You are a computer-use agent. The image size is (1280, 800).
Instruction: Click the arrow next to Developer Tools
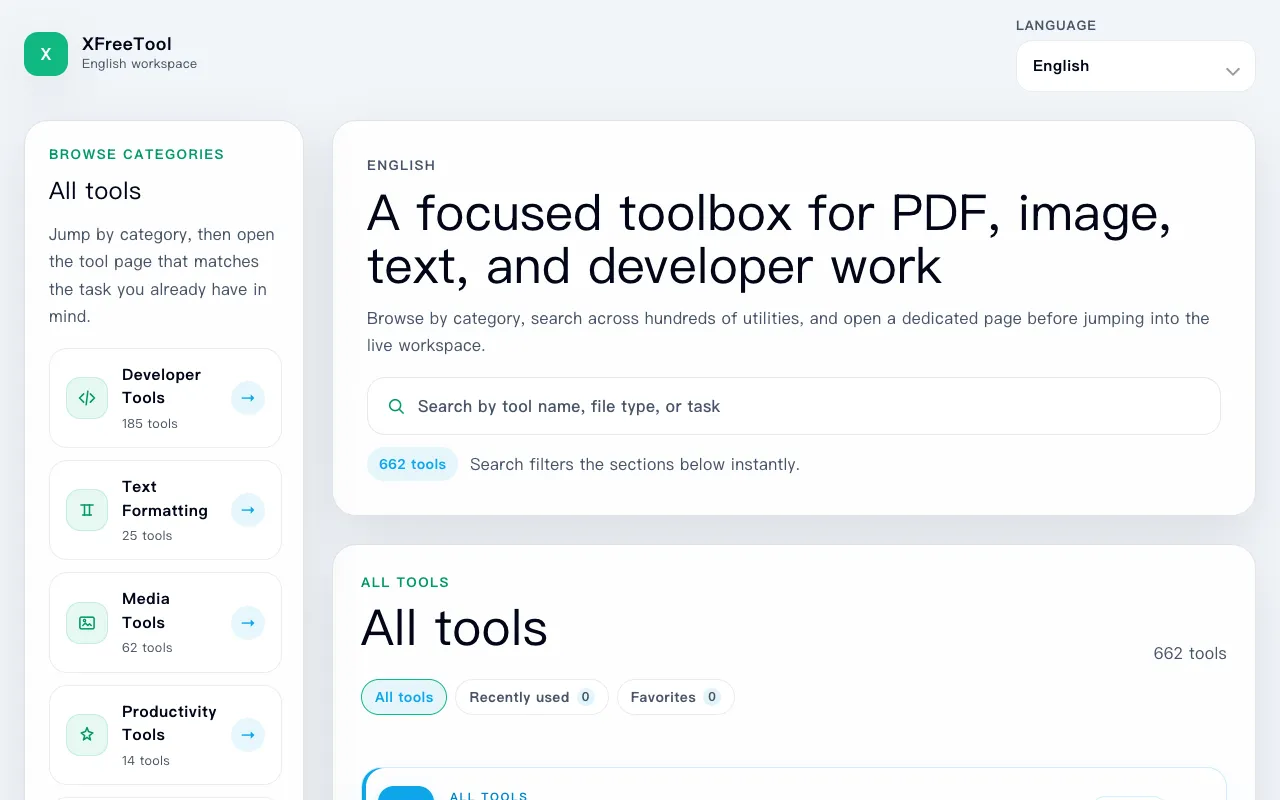click(x=248, y=398)
